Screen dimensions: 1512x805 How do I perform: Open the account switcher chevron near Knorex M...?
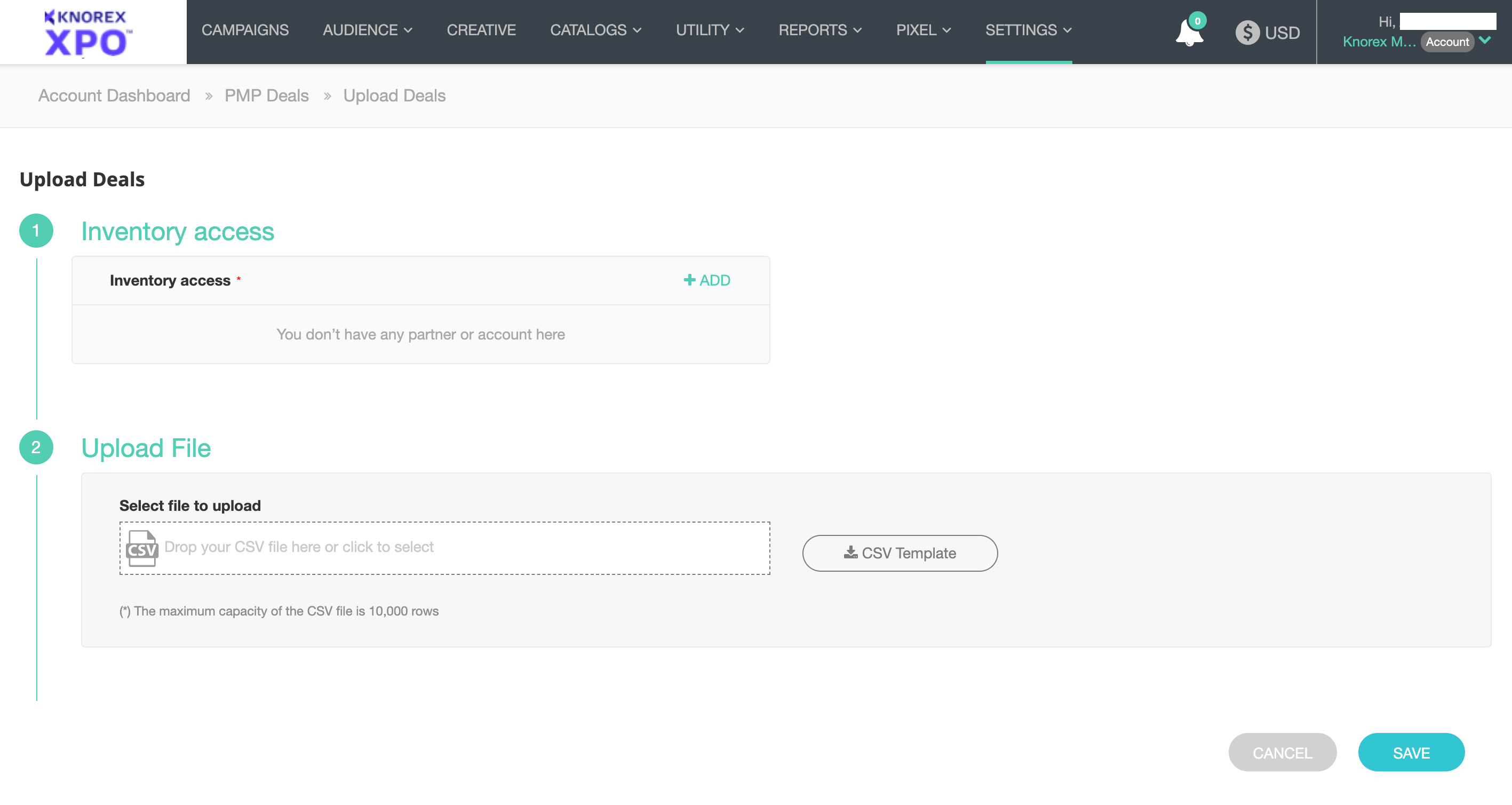1485,41
